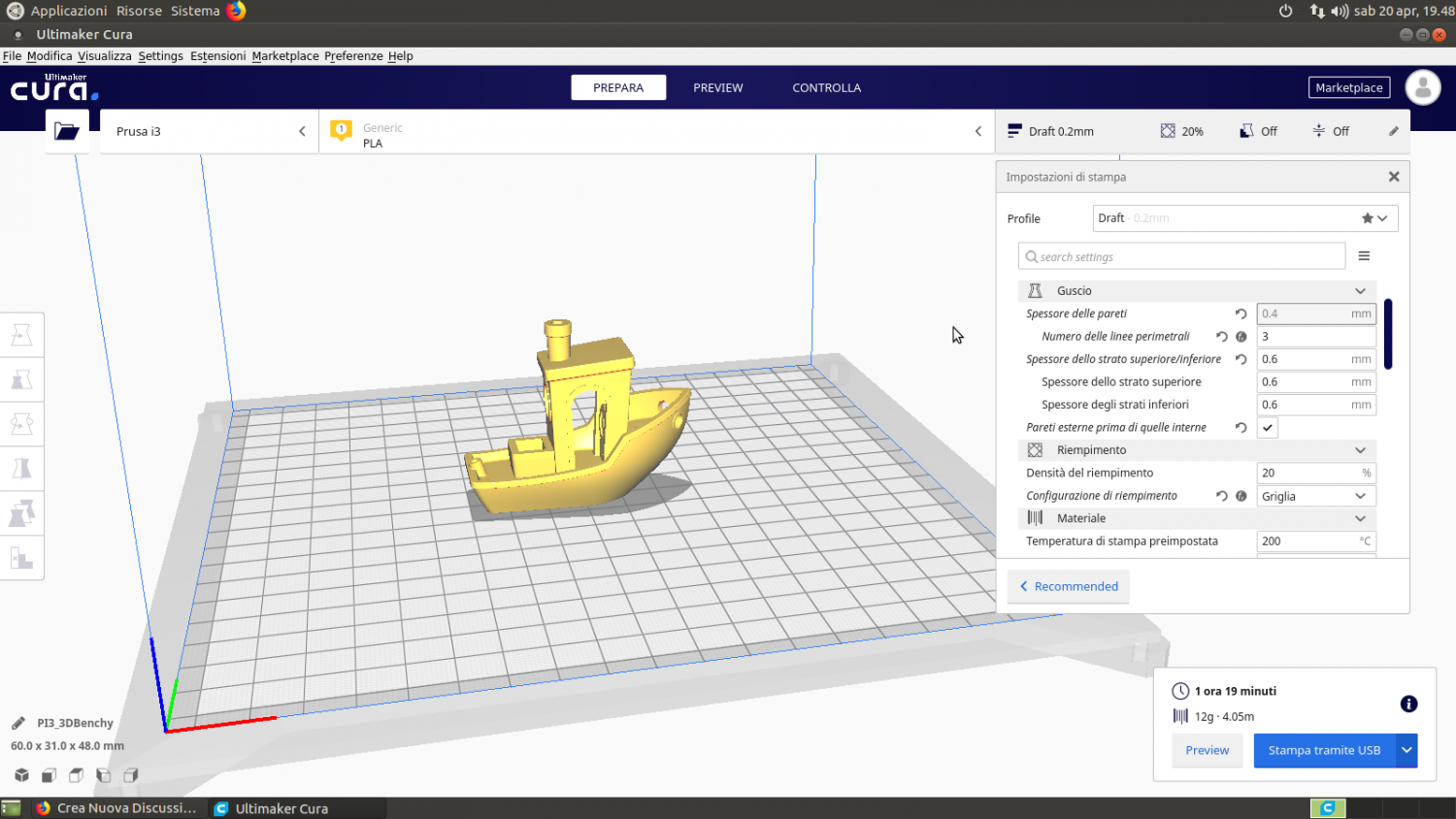Viewport: 1456px width, 819px height.
Task: Open output device dropdown next to Stampa tramite USB
Action: [1406, 750]
